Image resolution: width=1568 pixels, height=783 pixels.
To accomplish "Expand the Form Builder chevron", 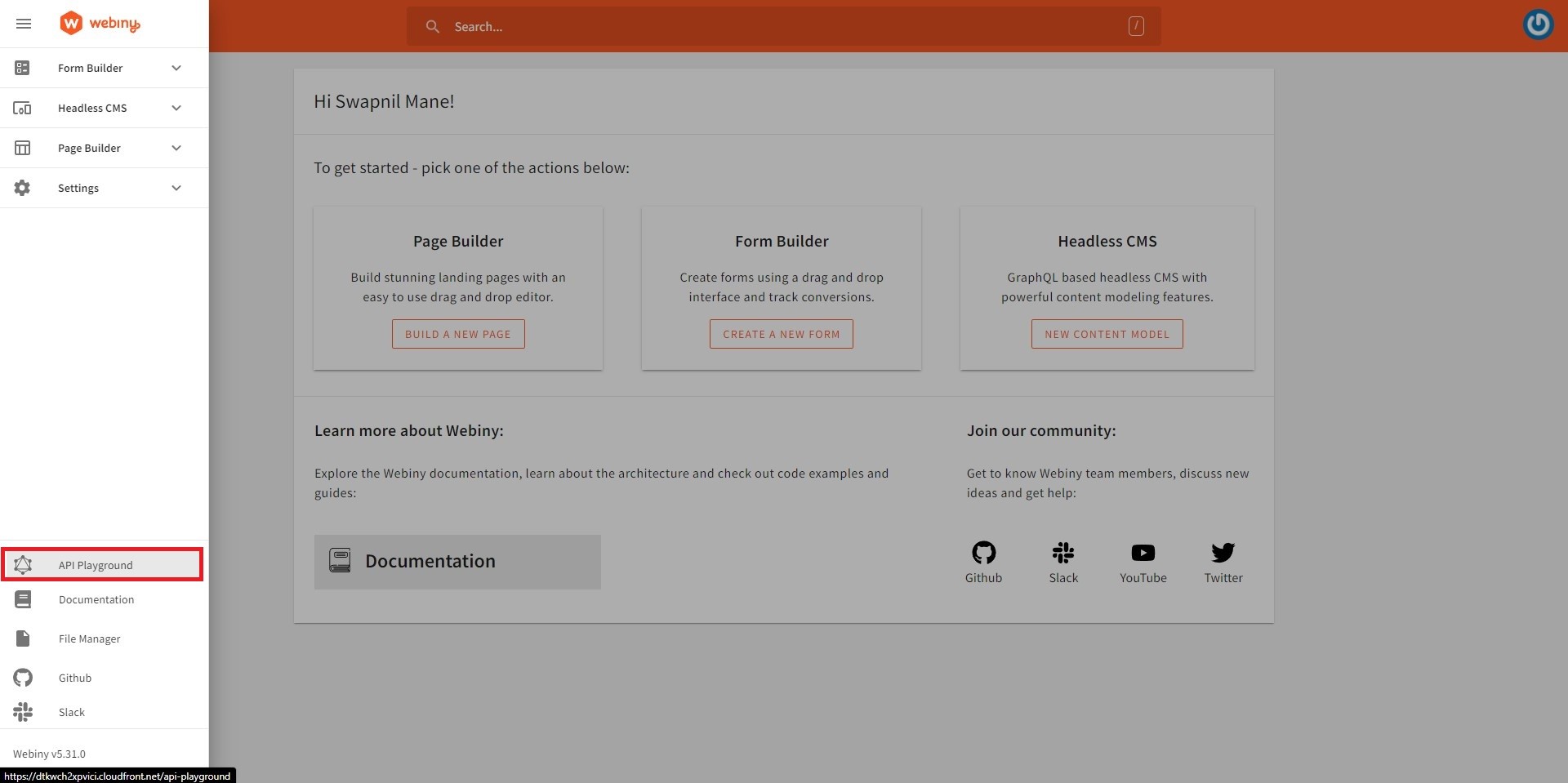I will tap(176, 68).
